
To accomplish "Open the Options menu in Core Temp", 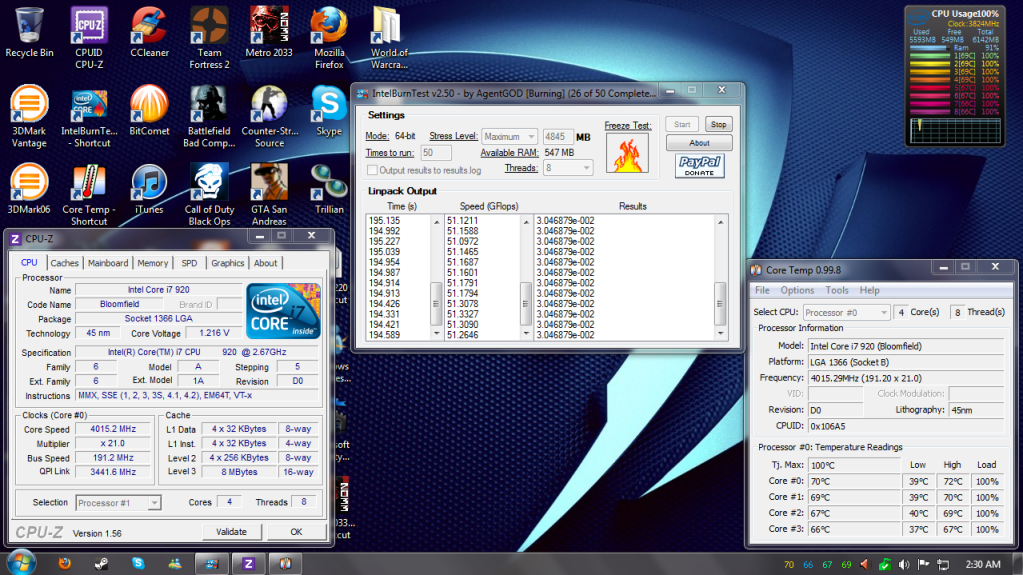I will tap(797, 290).
